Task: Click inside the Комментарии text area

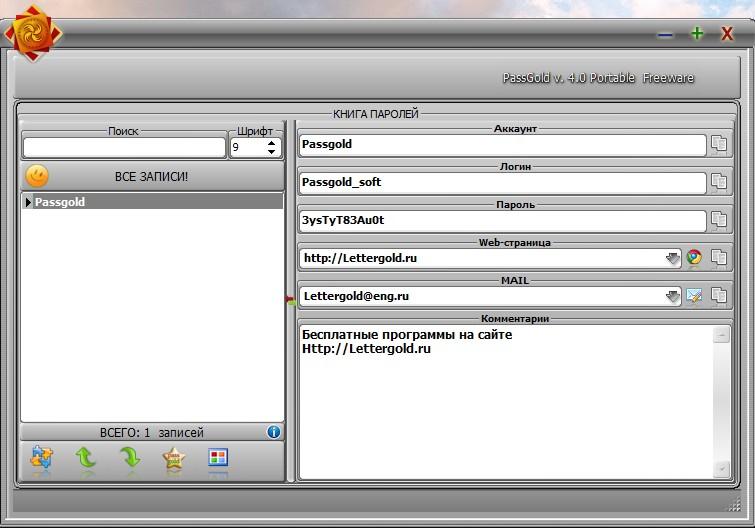Action: pyautogui.click(x=506, y=402)
